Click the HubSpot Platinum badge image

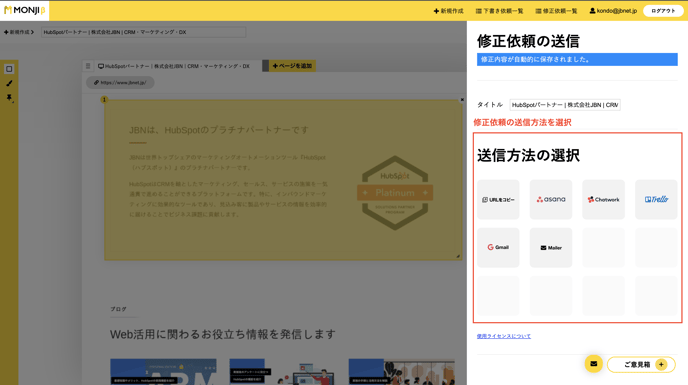point(395,193)
